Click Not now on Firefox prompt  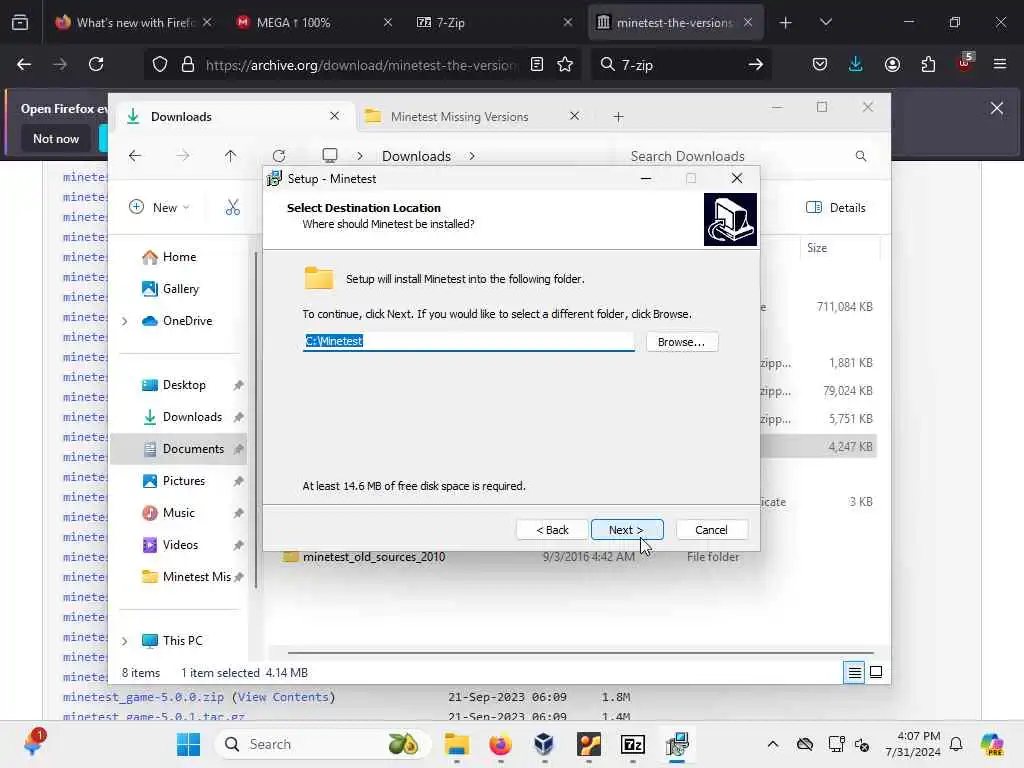point(56,139)
